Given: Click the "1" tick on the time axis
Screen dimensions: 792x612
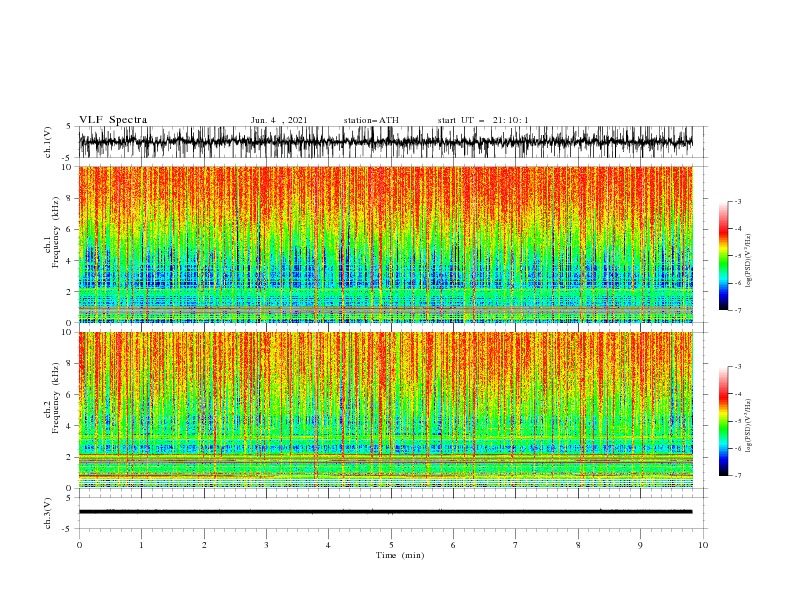Looking at the screenshot, I should tap(141, 545).
